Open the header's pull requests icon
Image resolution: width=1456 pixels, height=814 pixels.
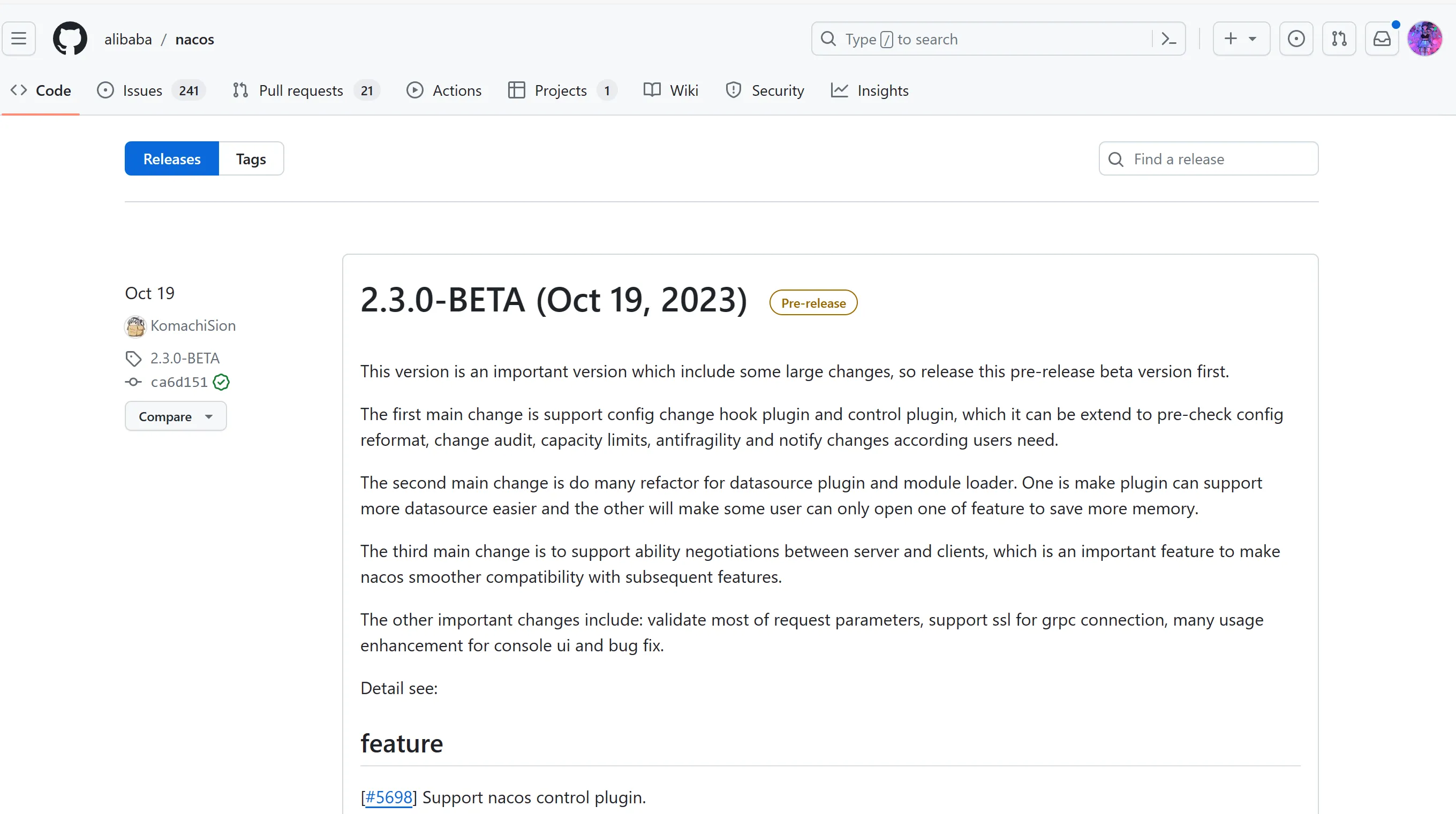pos(1339,39)
